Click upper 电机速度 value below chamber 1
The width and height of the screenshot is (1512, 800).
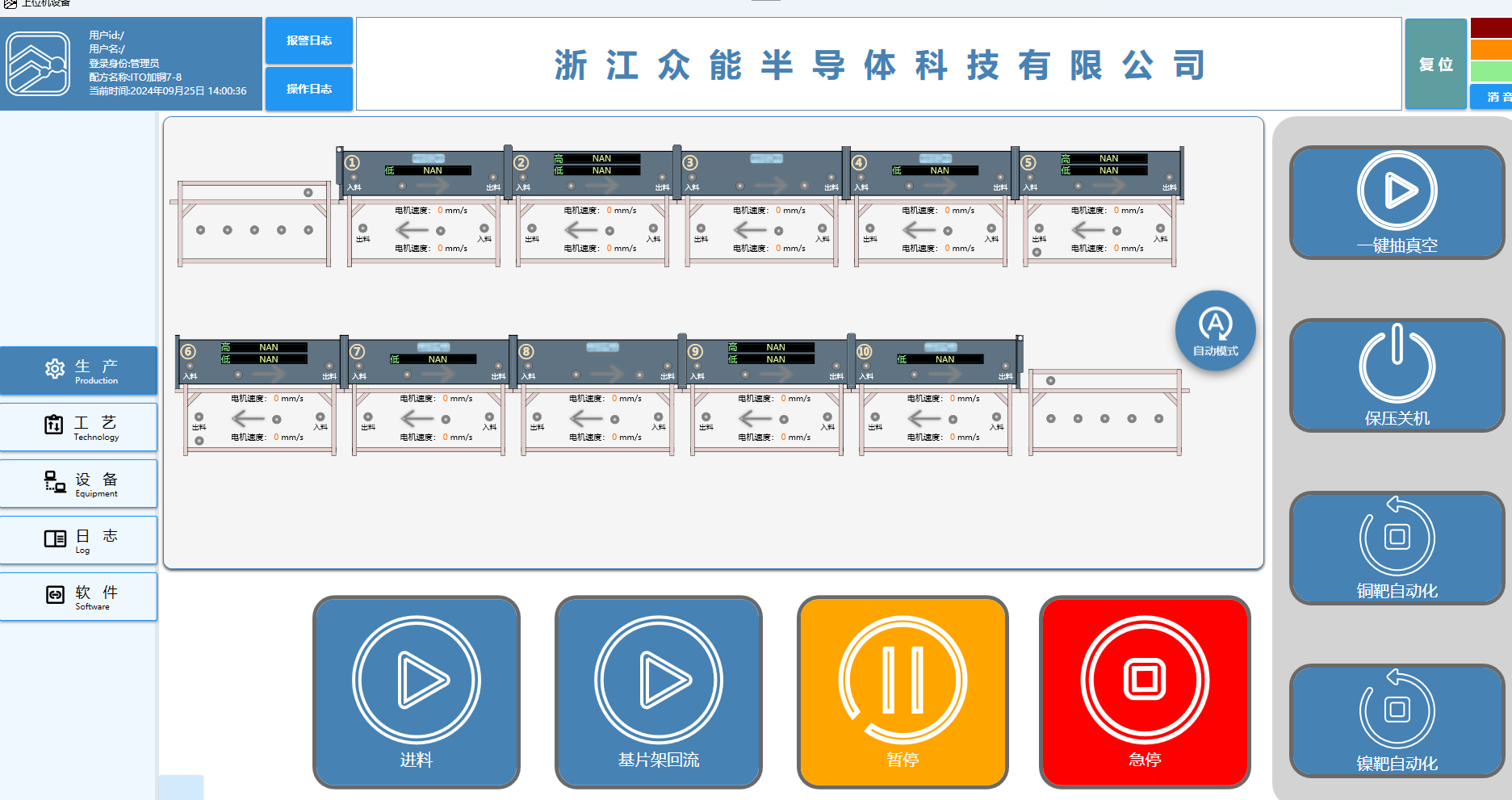[x=440, y=210]
